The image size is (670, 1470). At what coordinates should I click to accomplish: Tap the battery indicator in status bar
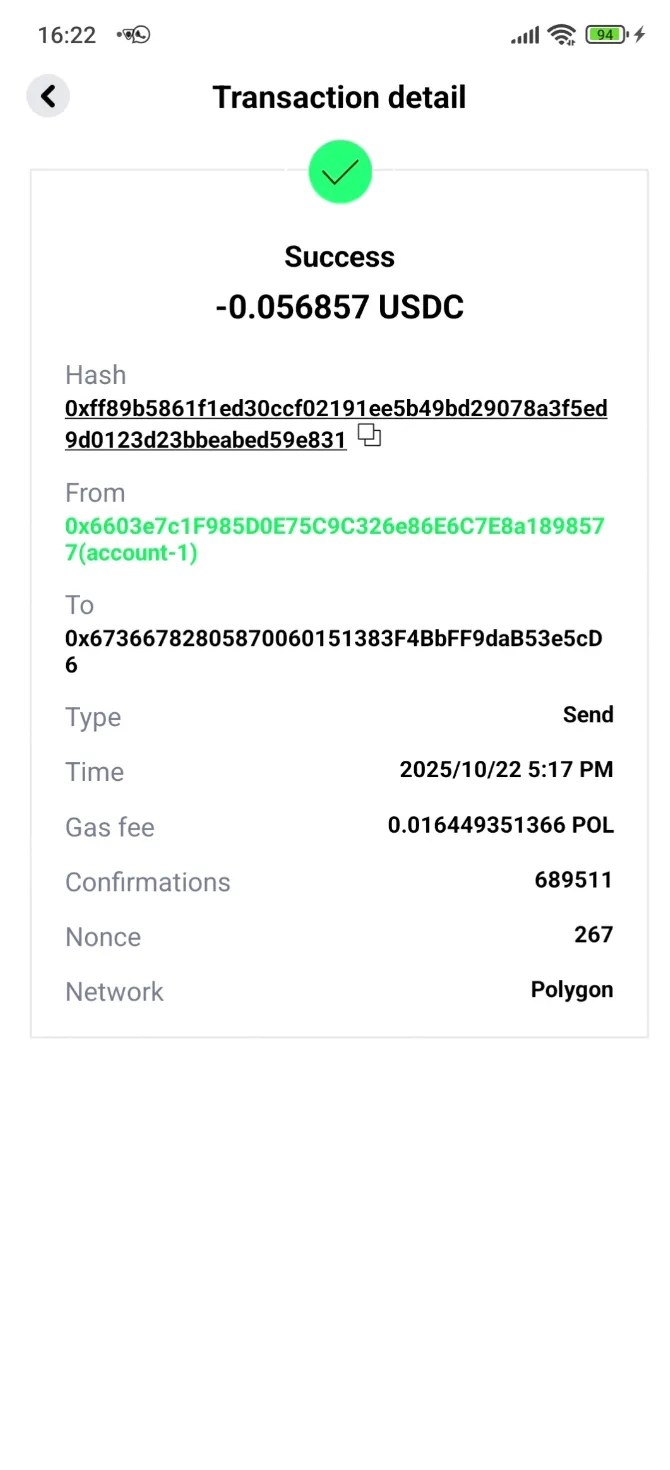coord(605,34)
